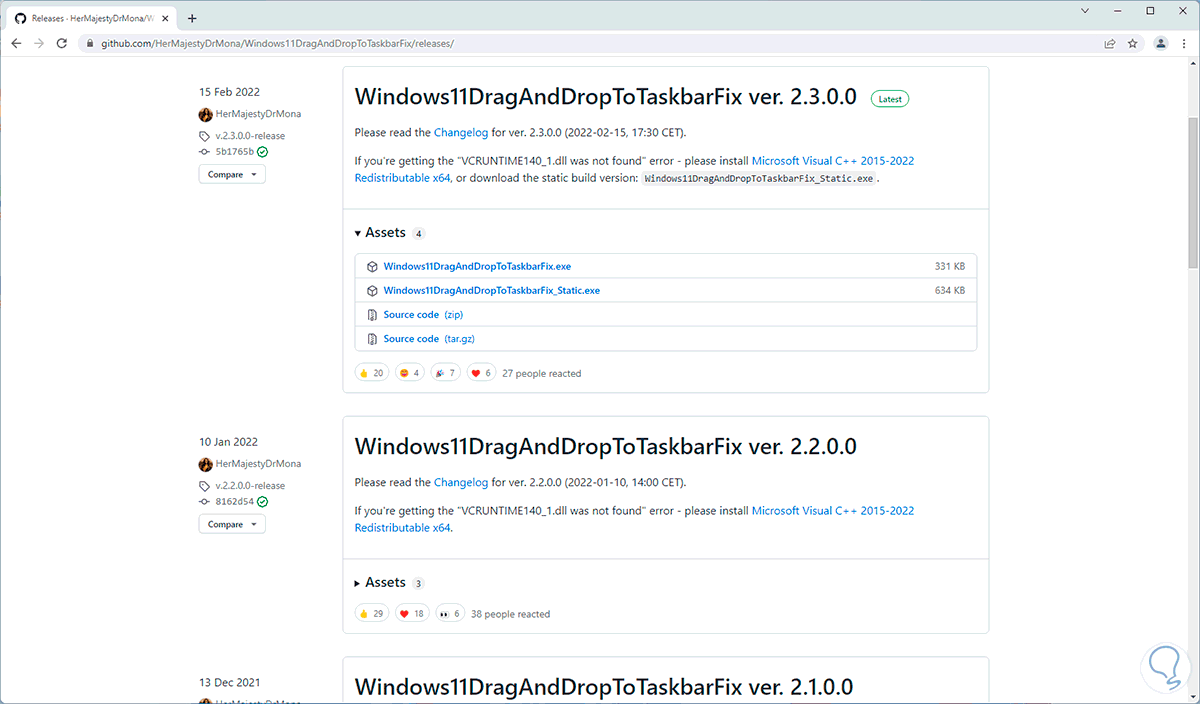Click the share icon in the address bar
Viewport: 1200px width, 704px height.
[x=1110, y=44]
